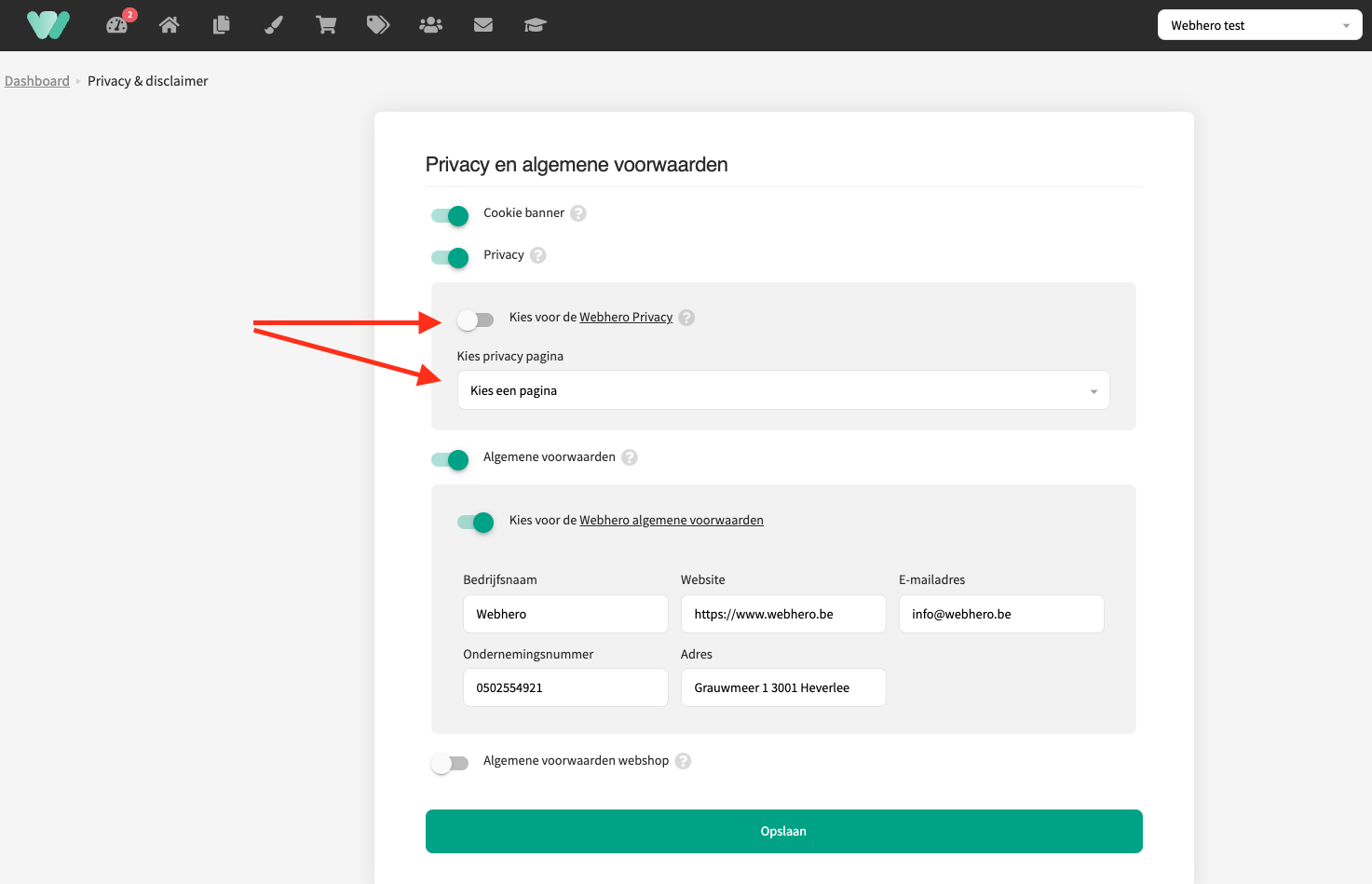Viewport: 1372px width, 884px height.
Task: Disable Kies voor de Webhero algemene voorwaarden toggle
Action: coord(475,523)
